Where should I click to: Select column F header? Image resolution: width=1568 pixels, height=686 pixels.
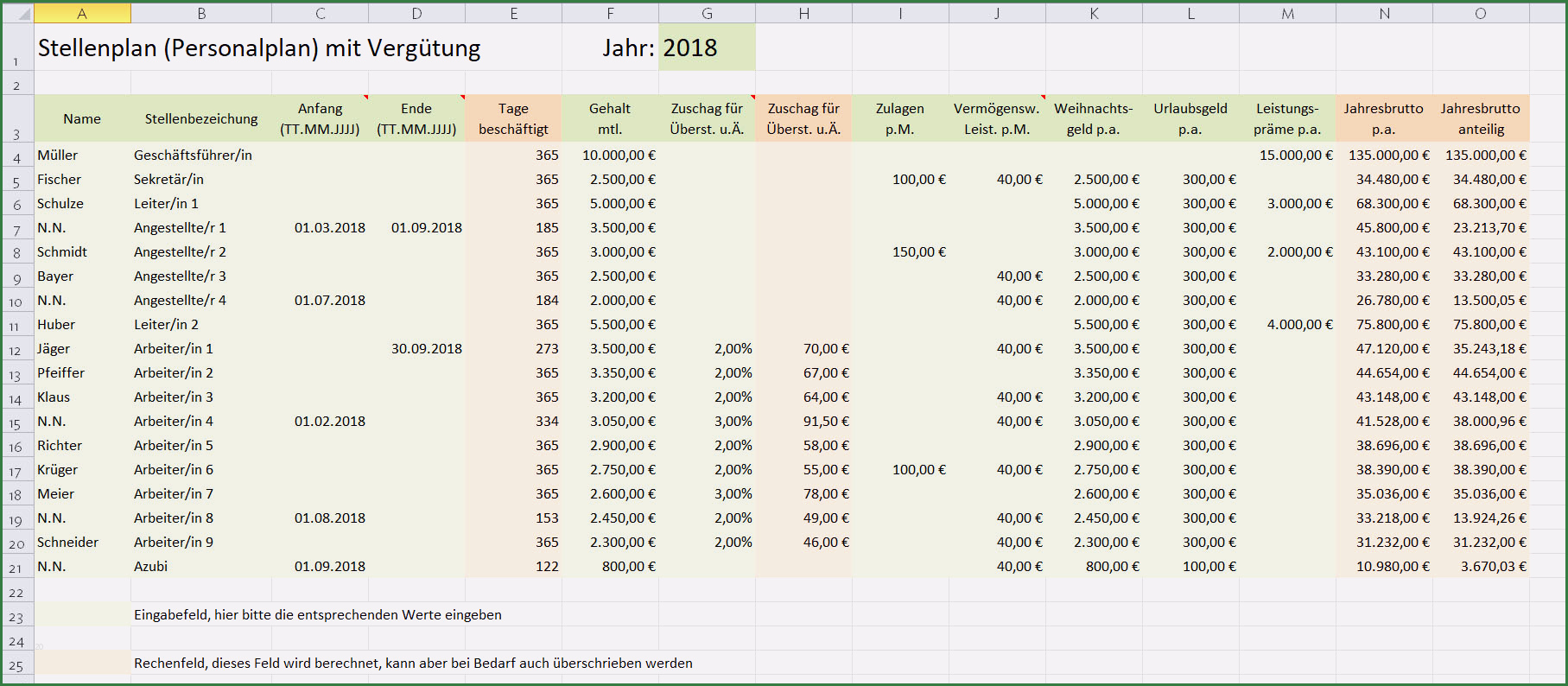point(610,13)
